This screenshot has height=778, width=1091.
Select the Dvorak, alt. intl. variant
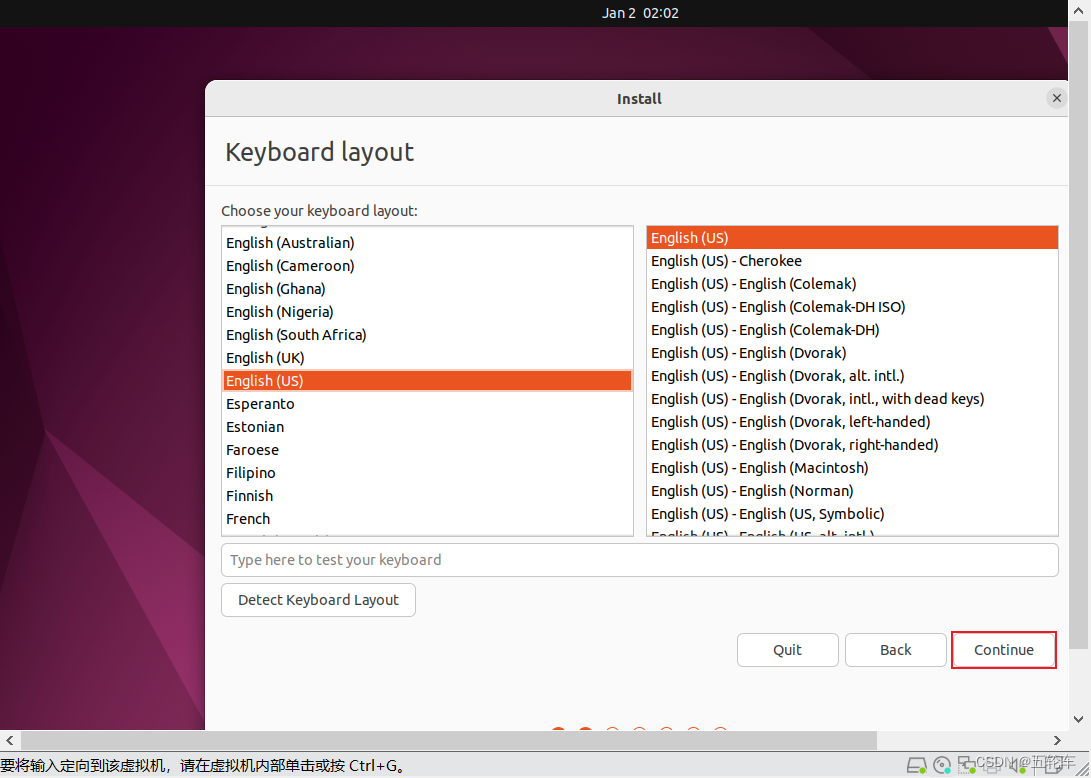coord(852,376)
